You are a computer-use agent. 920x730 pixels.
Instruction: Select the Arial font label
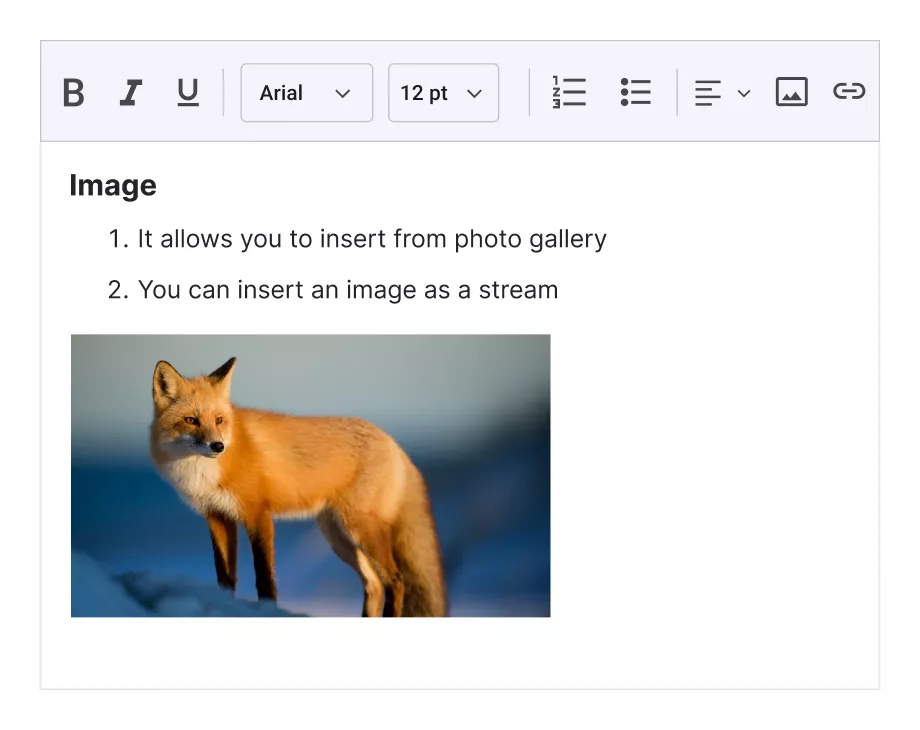click(281, 92)
